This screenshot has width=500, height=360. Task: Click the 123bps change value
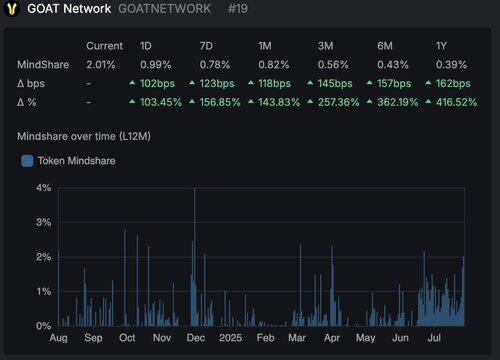point(217,83)
